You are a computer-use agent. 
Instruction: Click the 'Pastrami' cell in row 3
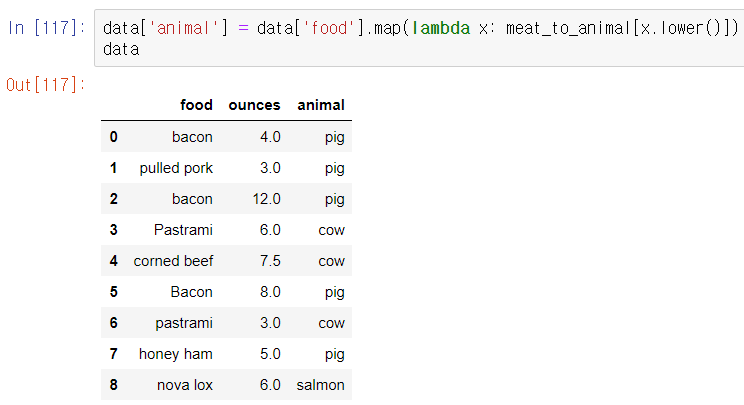coord(183,230)
